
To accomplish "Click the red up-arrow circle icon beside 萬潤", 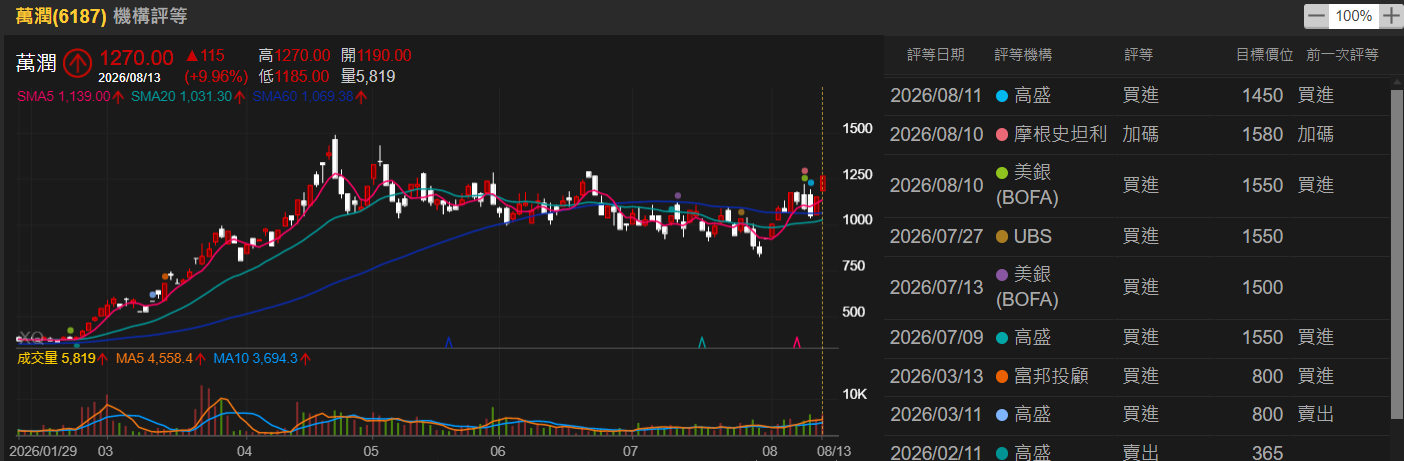I will coord(77,63).
